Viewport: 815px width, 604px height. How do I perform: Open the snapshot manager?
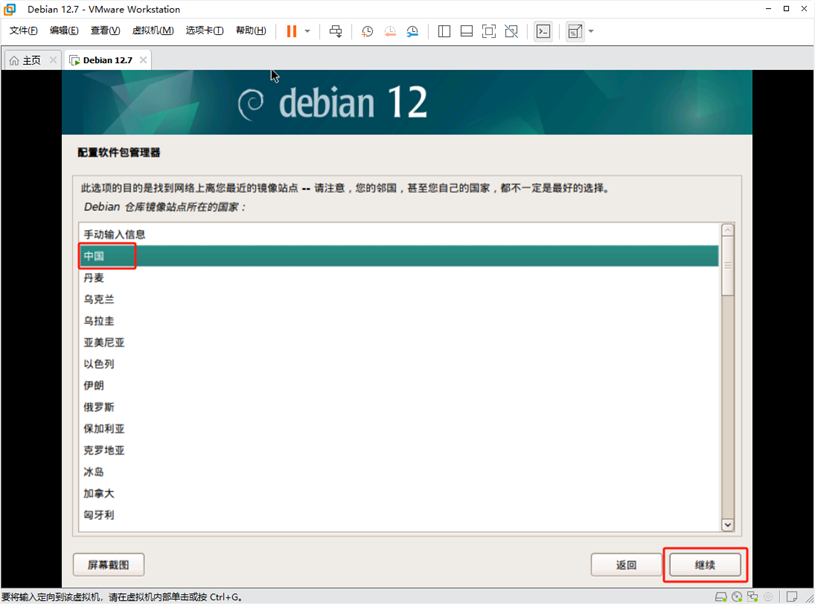click(x=413, y=31)
